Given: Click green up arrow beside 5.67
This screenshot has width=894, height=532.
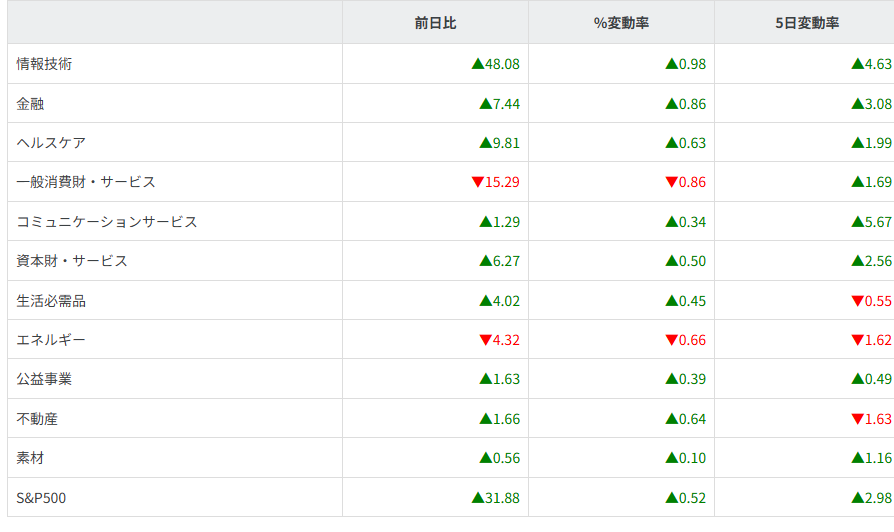Looking at the screenshot, I should (857, 222).
